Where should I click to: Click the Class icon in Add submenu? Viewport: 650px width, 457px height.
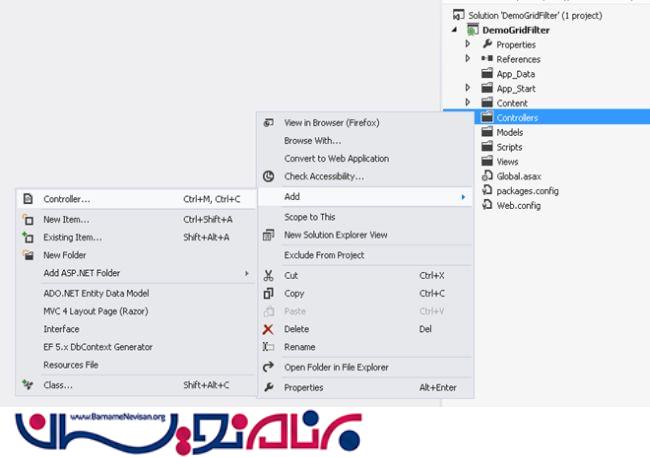click(28, 385)
